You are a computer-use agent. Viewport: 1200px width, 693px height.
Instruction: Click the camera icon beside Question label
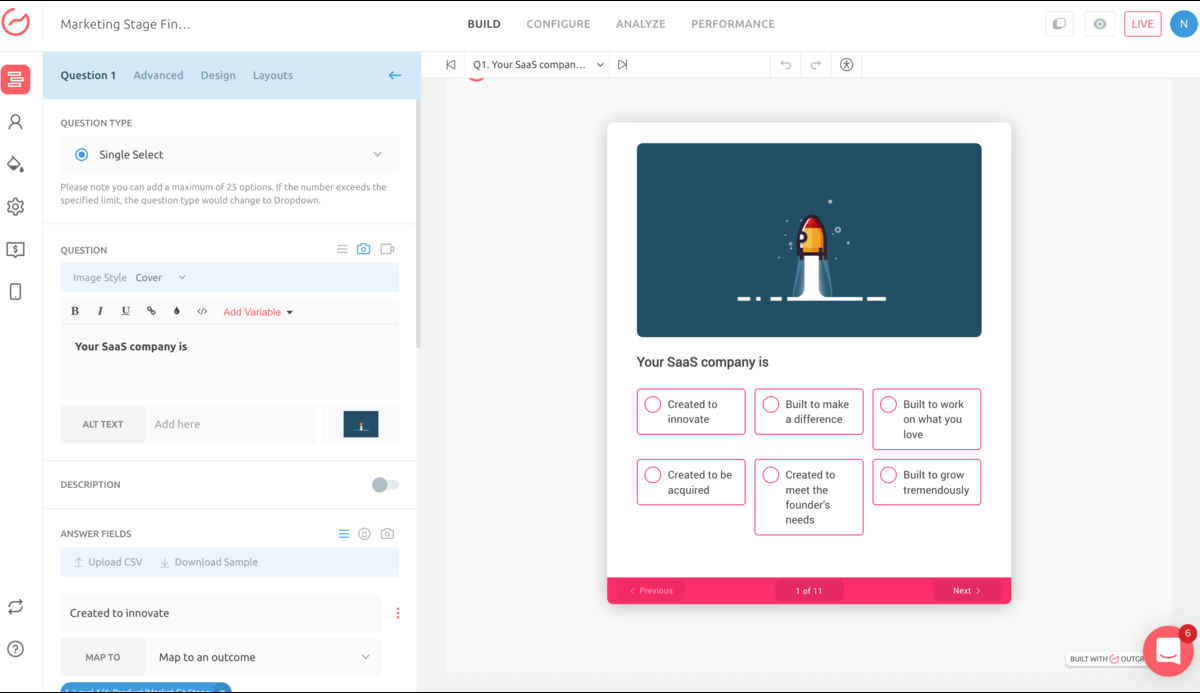tap(364, 249)
